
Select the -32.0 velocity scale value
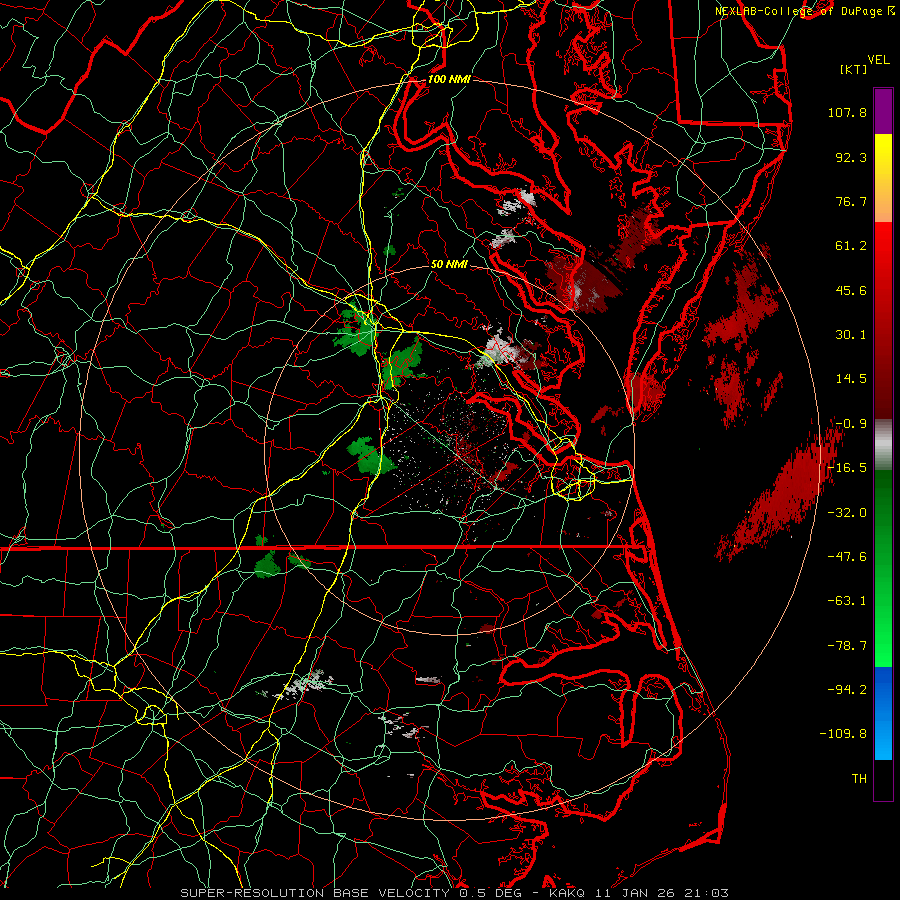coord(847,513)
